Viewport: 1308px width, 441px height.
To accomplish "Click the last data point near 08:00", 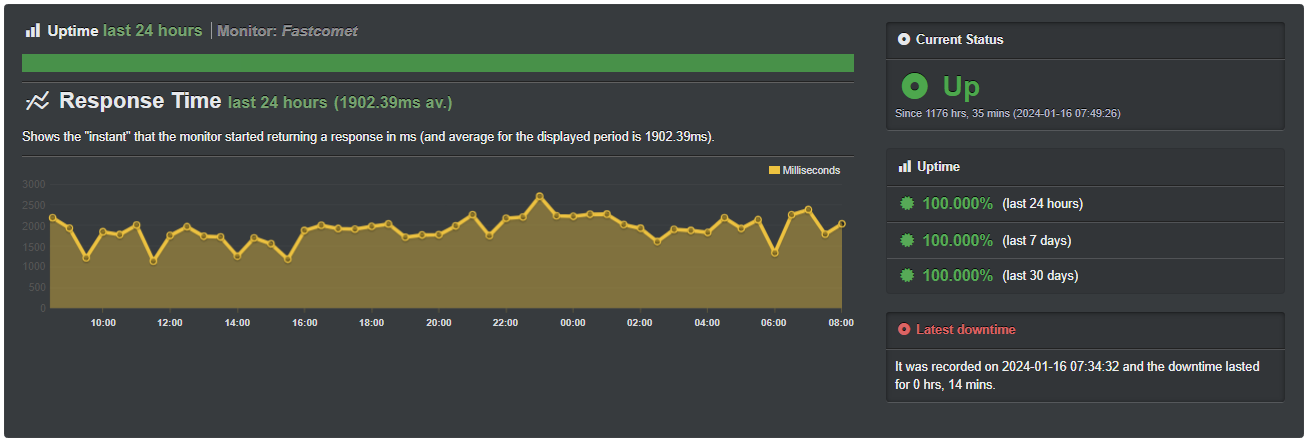I will [x=842, y=224].
